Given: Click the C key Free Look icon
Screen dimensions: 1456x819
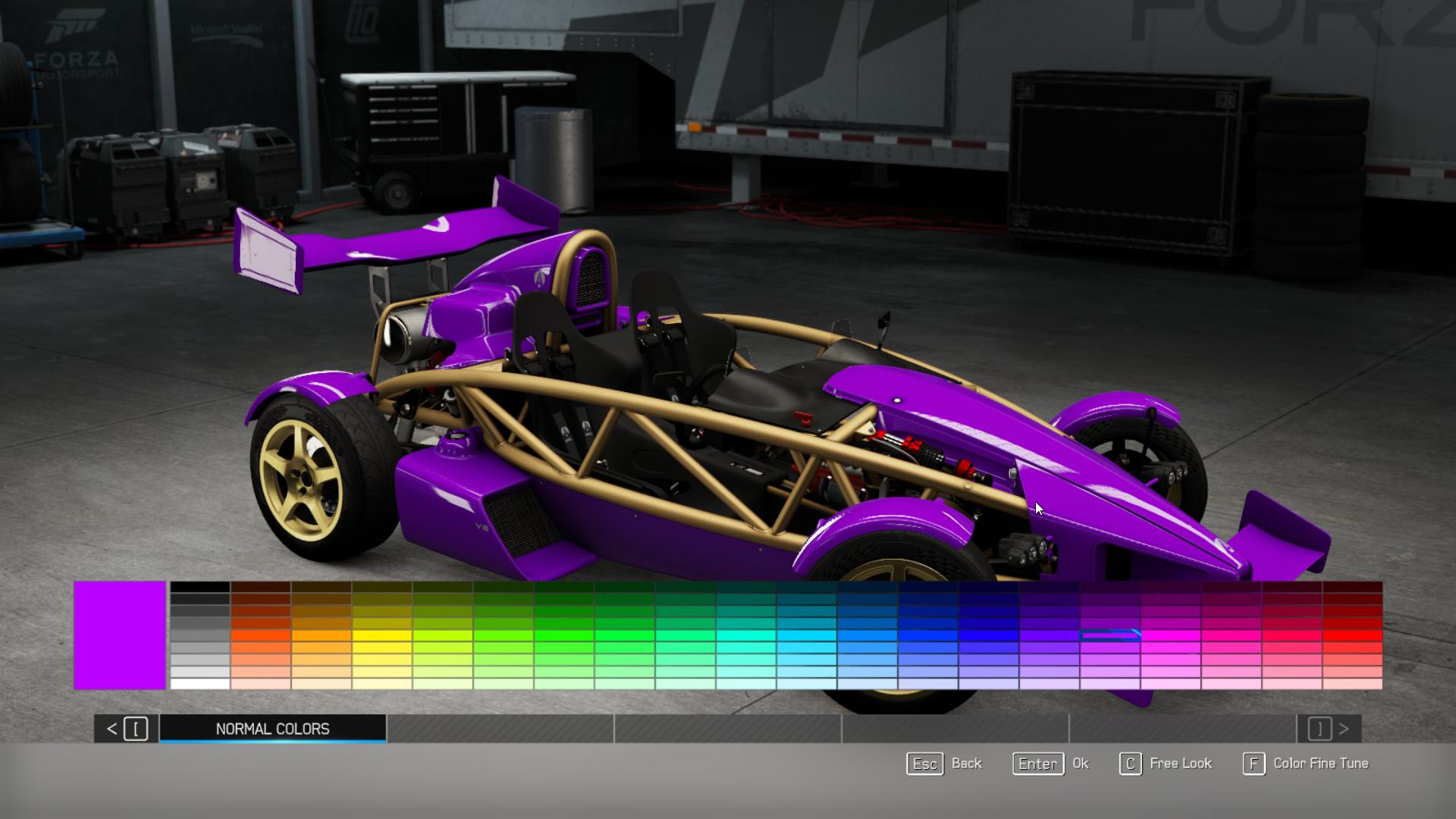Looking at the screenshot, I should point(1130,764).
